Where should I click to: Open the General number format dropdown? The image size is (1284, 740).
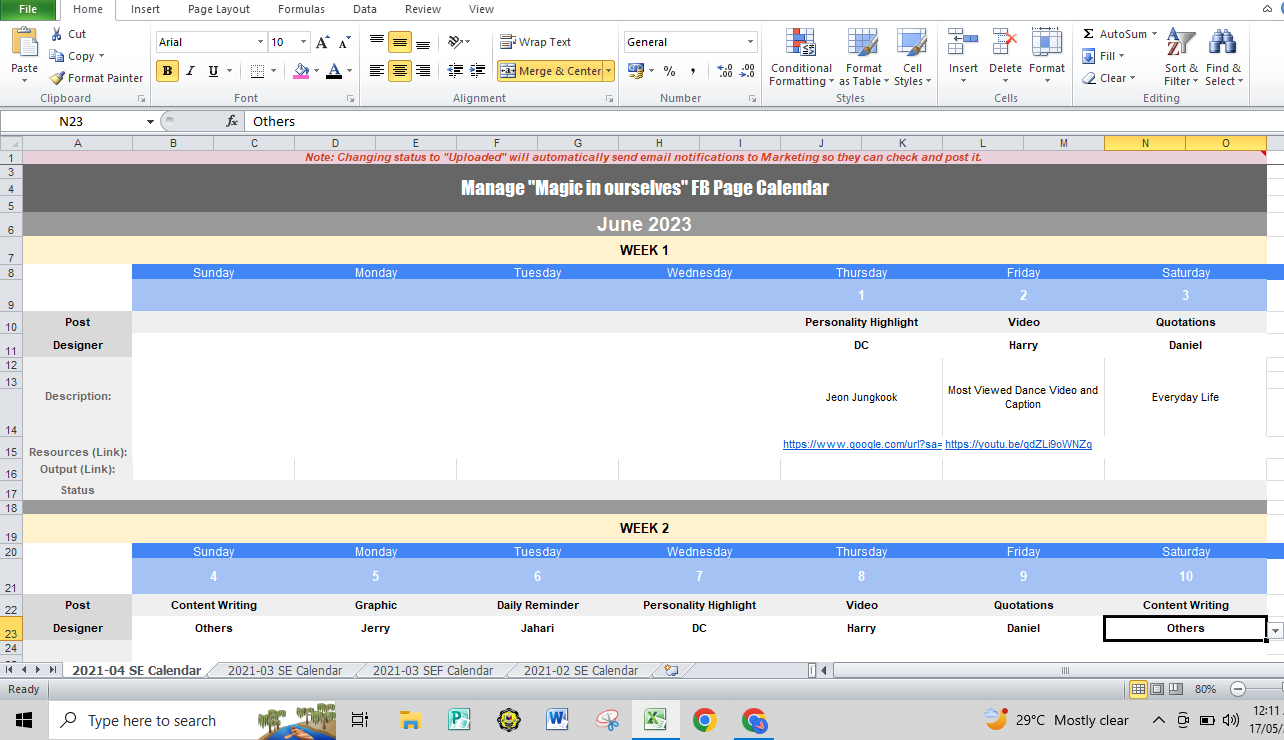click(750, 42)
